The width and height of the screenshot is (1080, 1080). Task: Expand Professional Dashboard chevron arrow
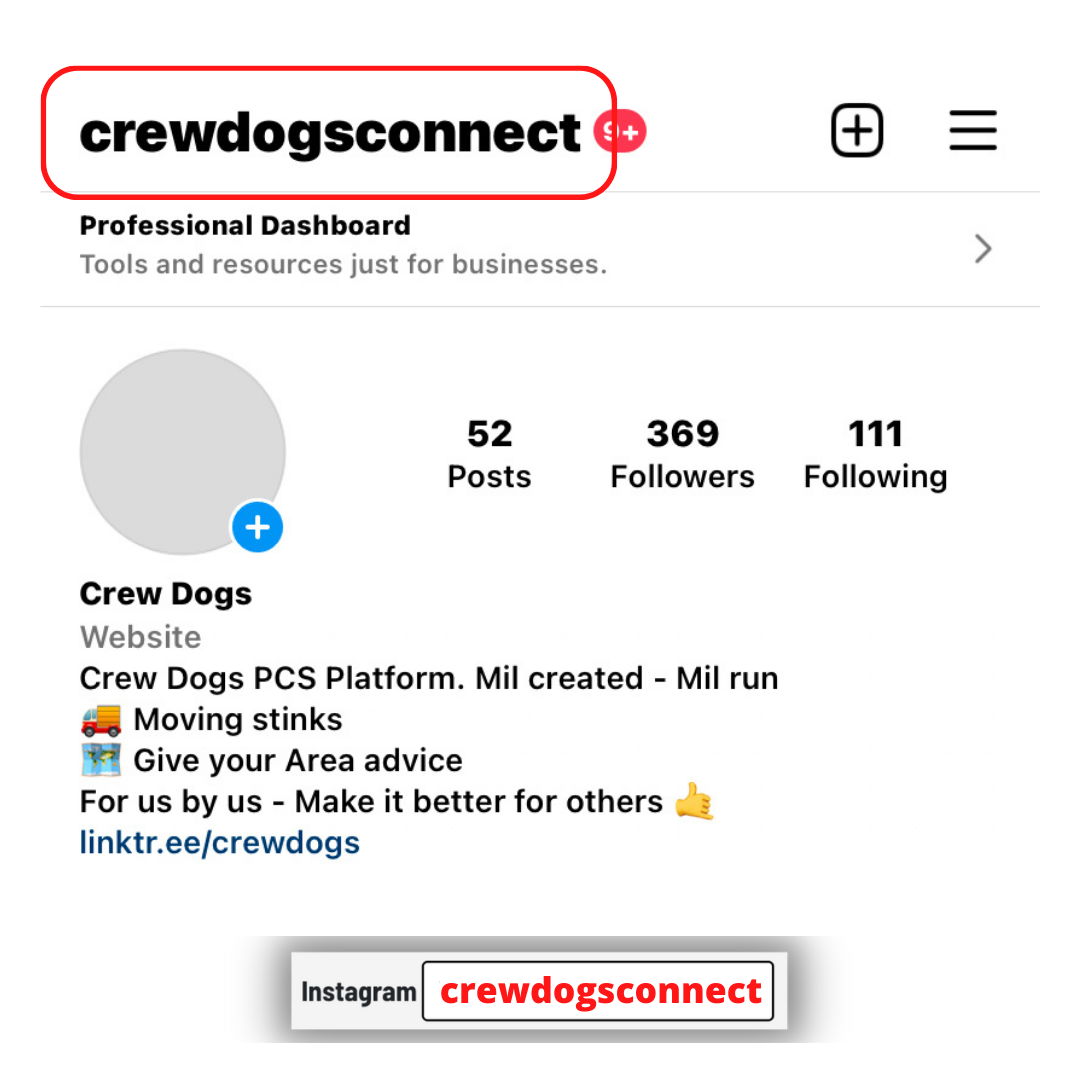click(x=983, y=249)
